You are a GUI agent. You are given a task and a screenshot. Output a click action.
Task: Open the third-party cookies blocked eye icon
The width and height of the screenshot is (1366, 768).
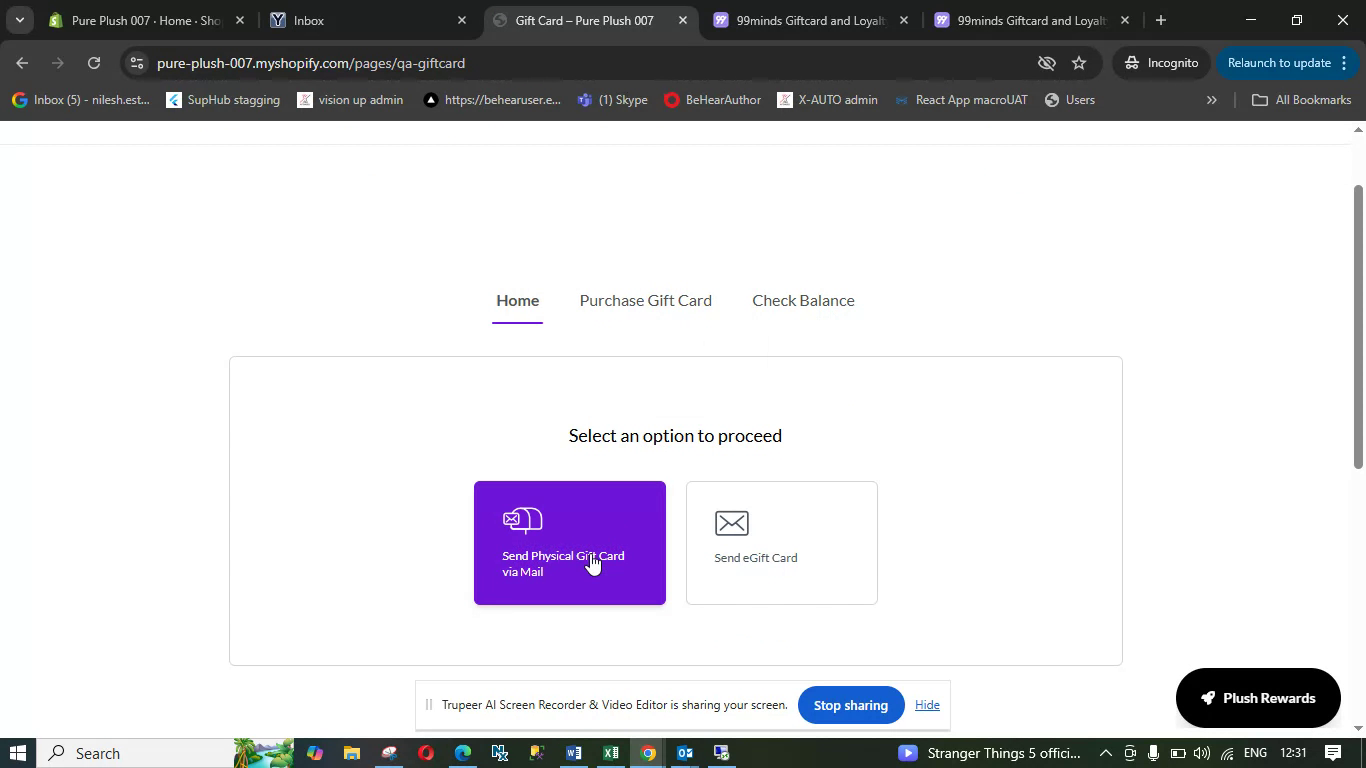[1046, 63]
